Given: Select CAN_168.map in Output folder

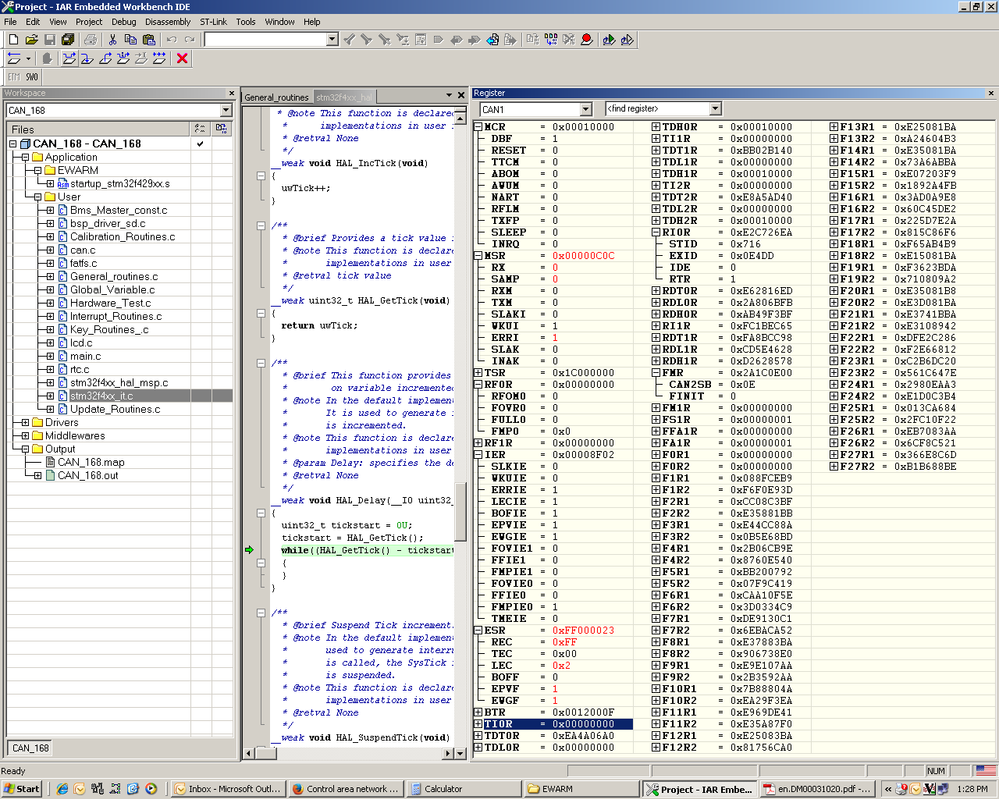Looking at the screenshot, I should pyautogui.click(x=91, y=462).
